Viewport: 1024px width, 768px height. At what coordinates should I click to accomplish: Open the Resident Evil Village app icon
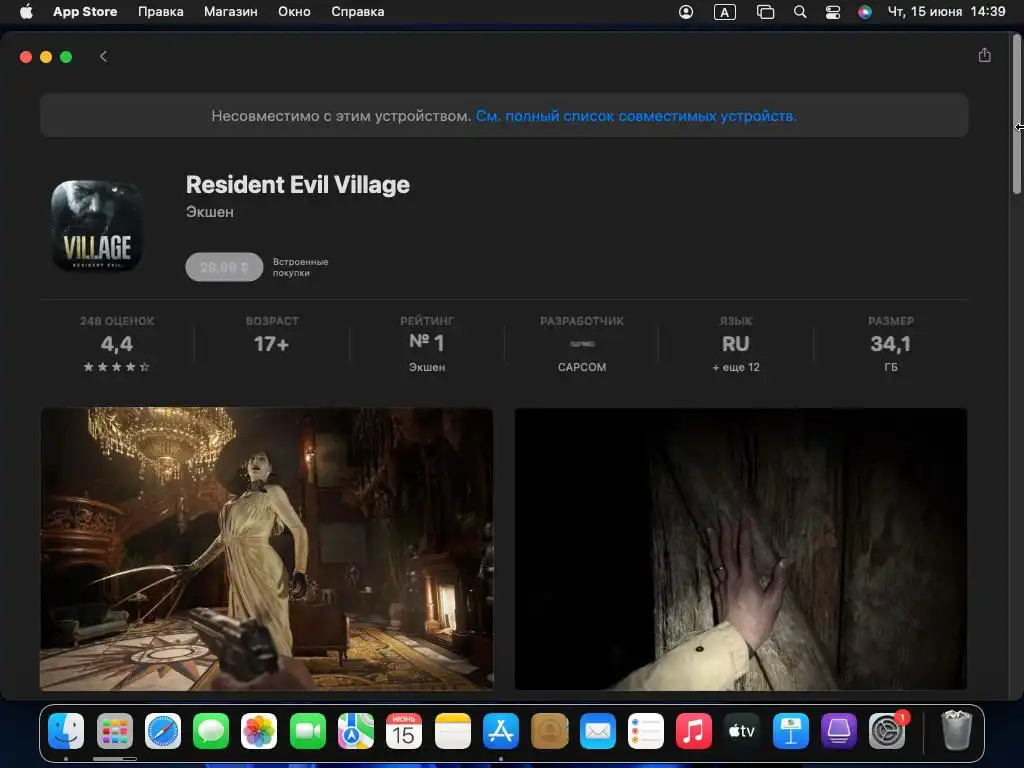click(x=97, y=225)
